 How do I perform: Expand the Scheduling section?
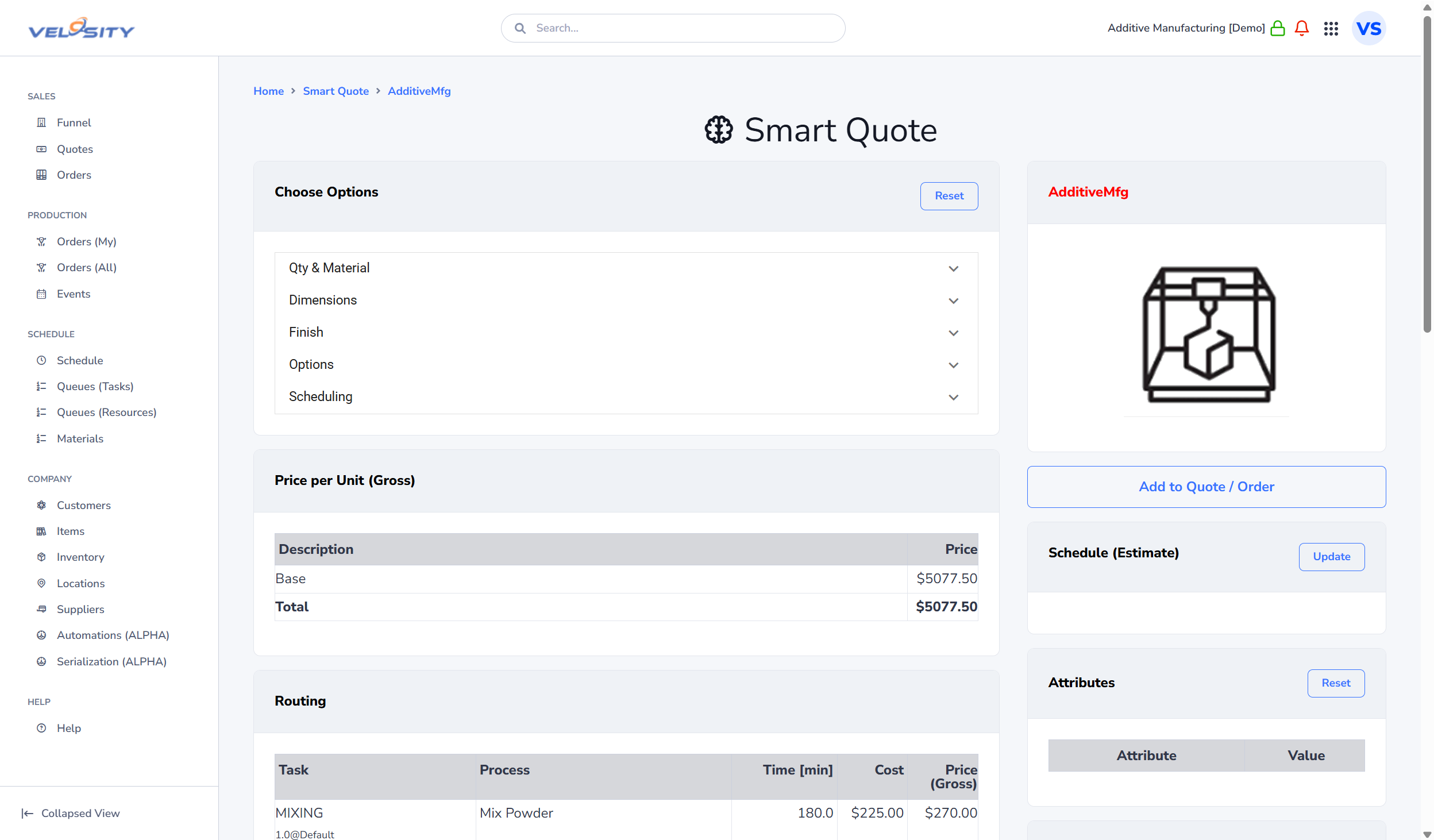626,397
